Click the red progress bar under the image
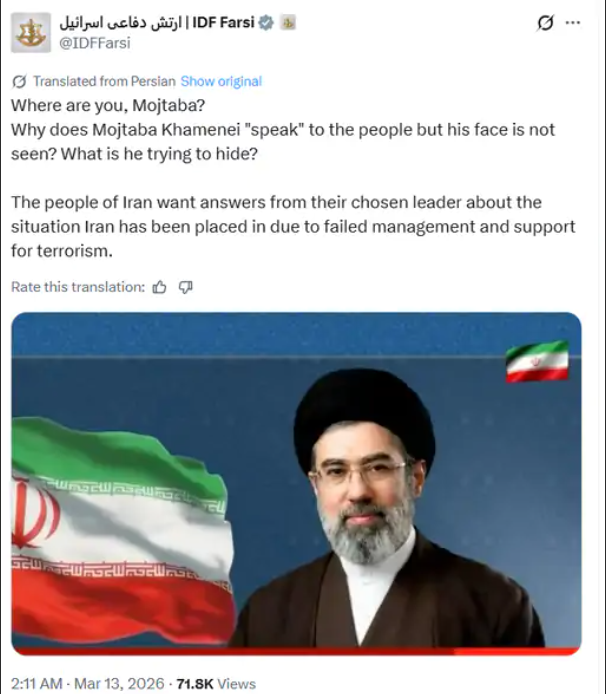The height and width of the screenshot is (694, 606). click(x=296, y=652)
